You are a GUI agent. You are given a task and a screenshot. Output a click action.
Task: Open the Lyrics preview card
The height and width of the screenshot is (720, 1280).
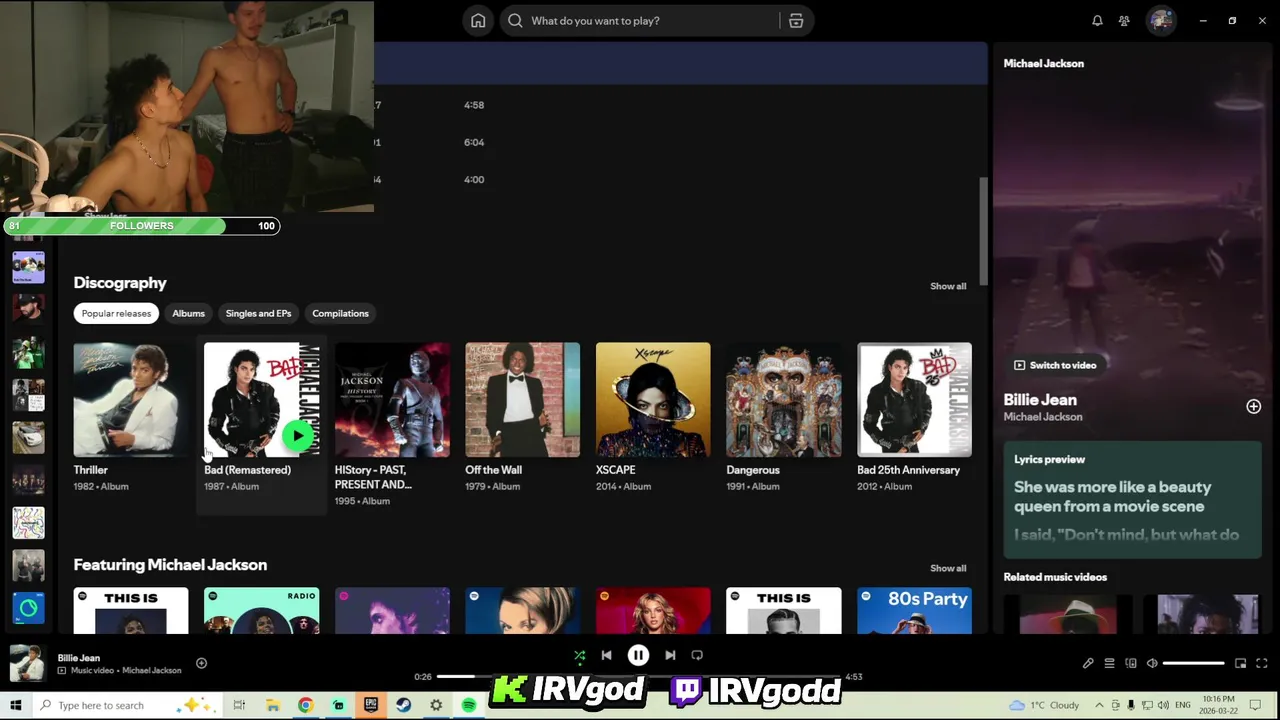[x=1132, y=500]
